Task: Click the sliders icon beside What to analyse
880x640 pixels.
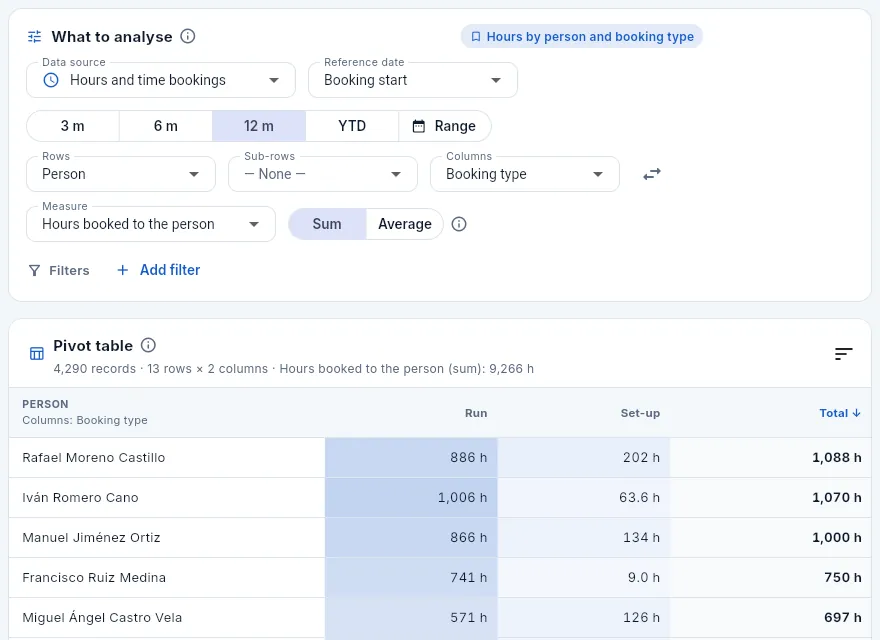Action: (35, 37)
